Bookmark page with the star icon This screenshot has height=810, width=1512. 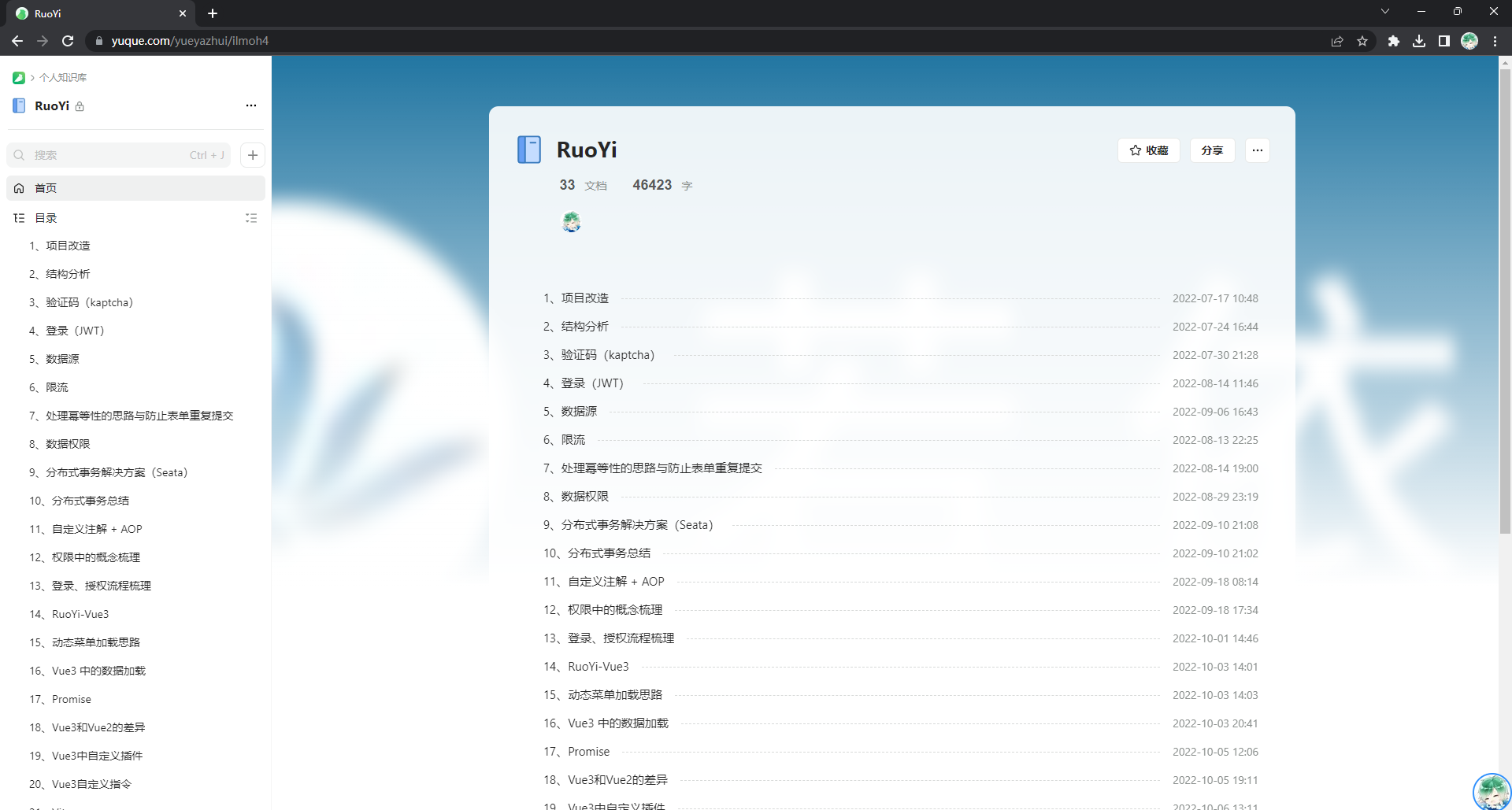1362,41
